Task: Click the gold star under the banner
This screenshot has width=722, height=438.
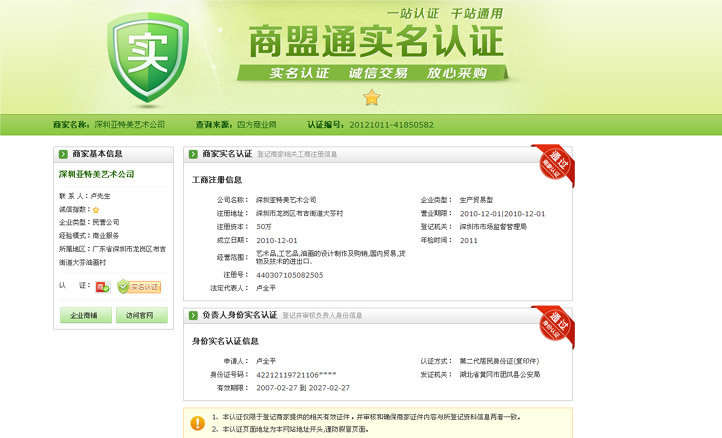Action: 372,98
